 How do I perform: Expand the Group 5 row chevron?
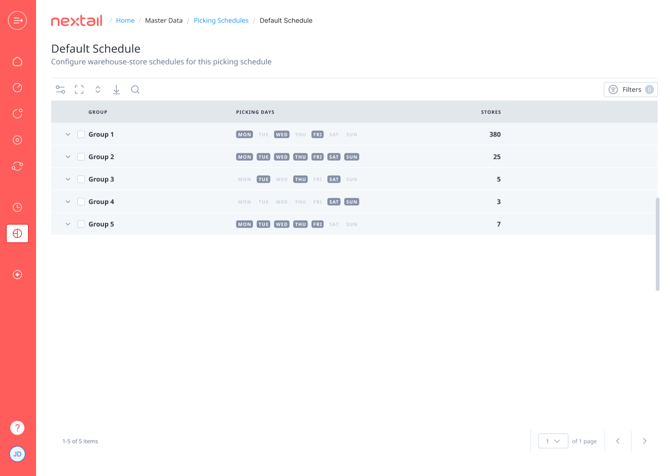[x=68, y=224]
